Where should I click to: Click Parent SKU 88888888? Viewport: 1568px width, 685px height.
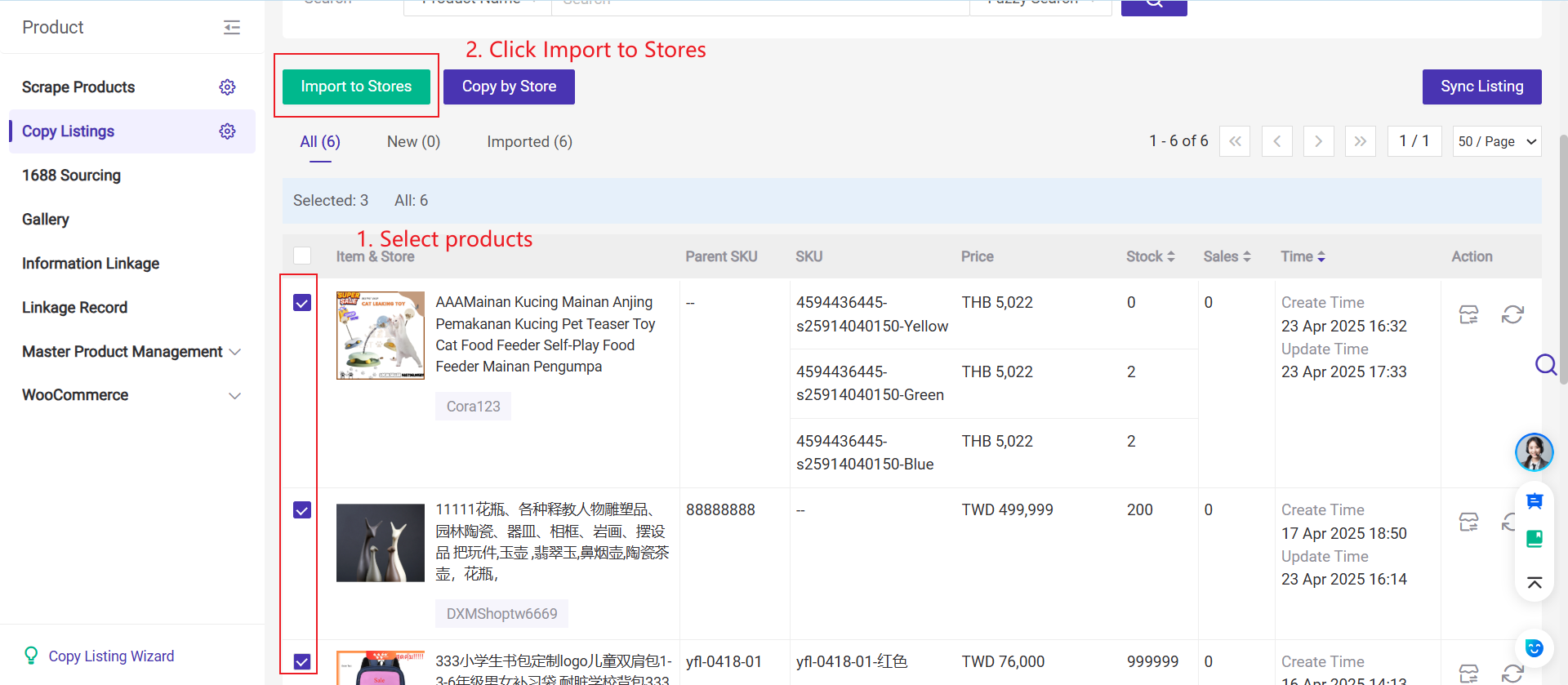click(x=720, y=510)
